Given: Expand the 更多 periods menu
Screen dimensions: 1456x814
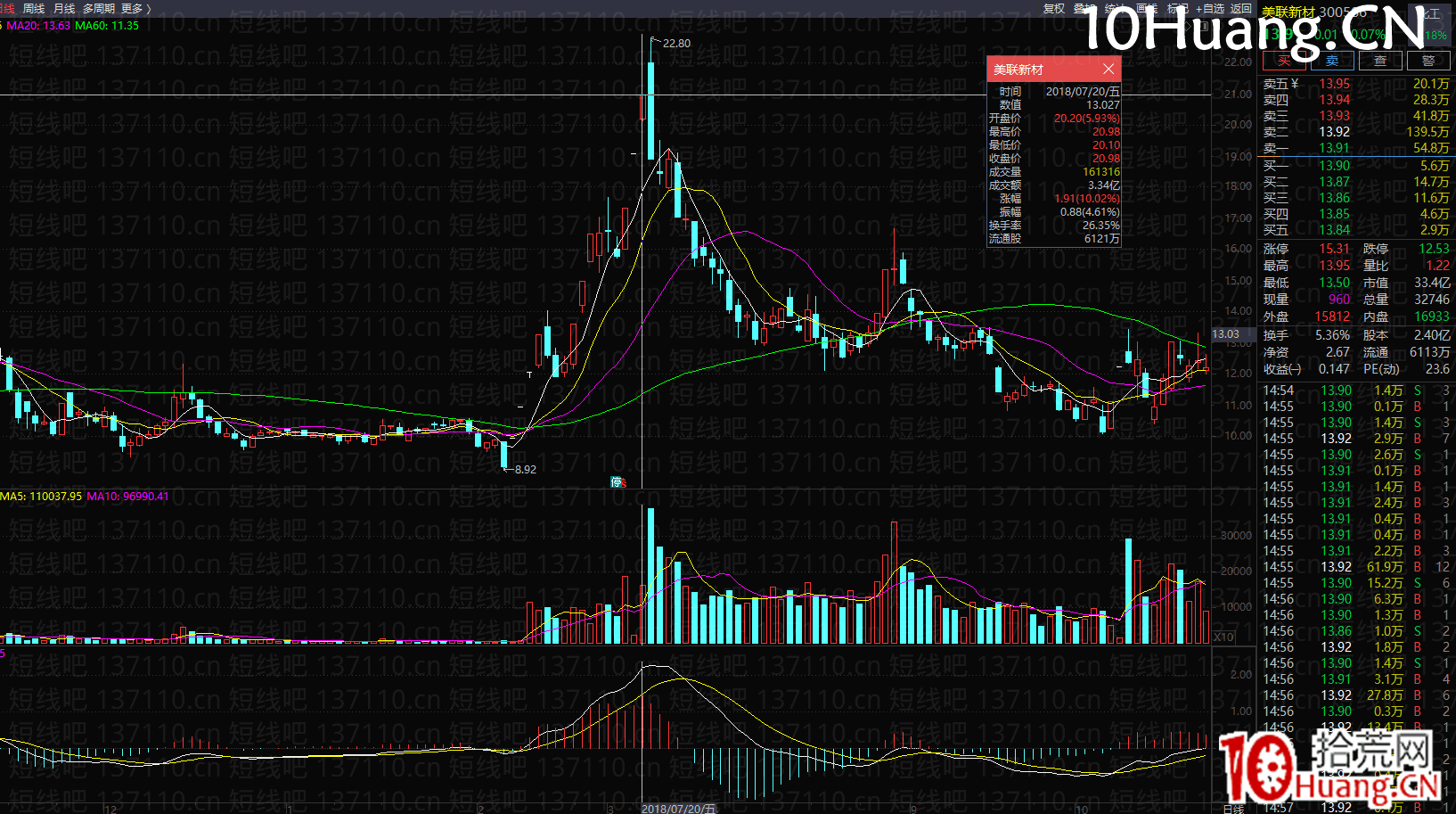Looking at the screenshot, I should (135, 8).
